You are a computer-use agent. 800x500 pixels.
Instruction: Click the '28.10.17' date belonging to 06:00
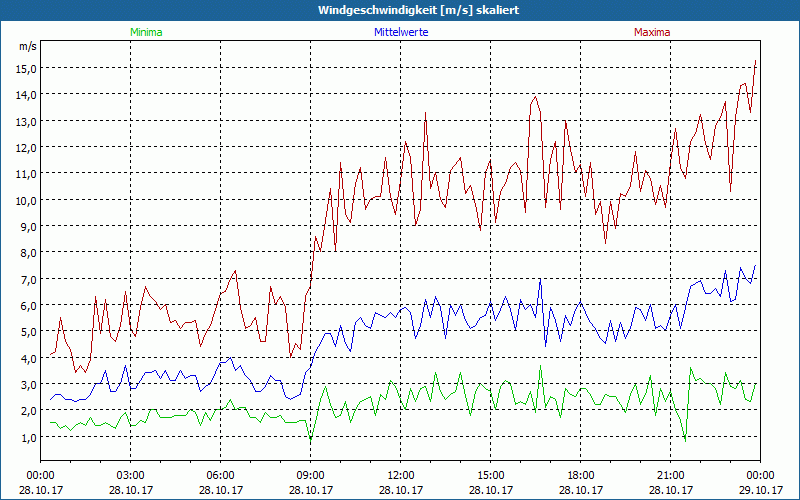220,490
